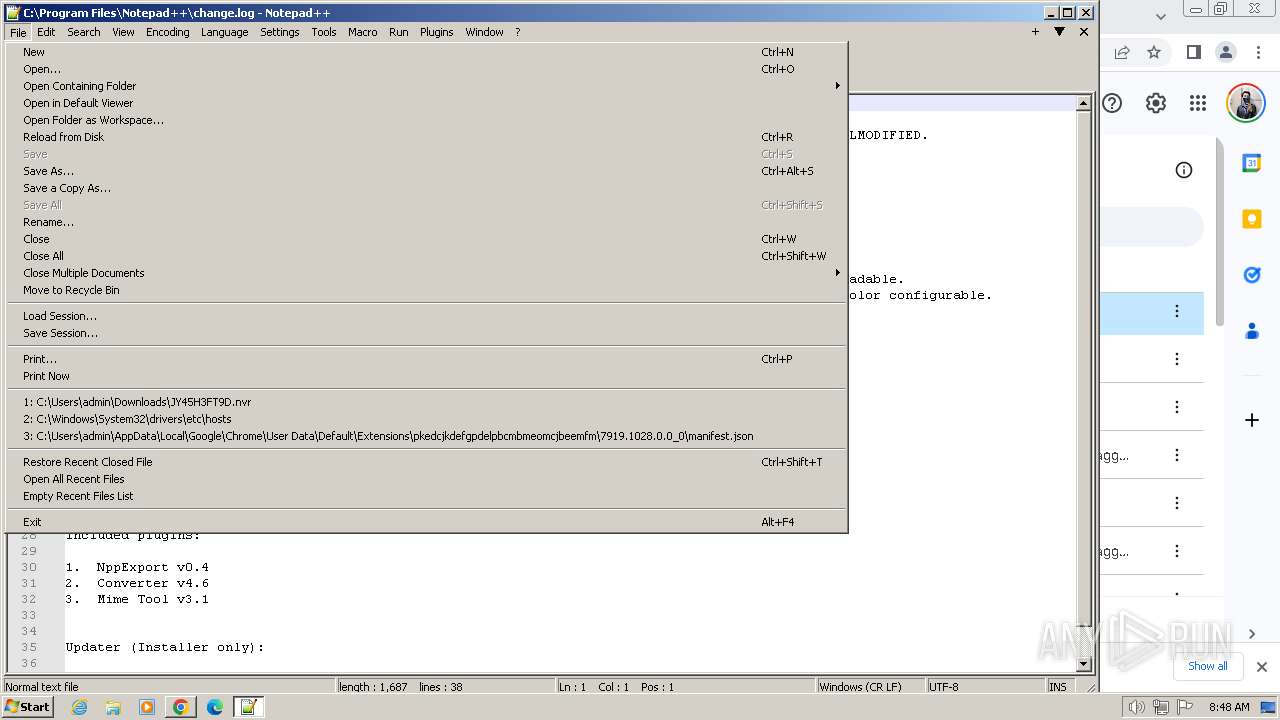
Task: Choose Save a Copy As...
Action: click(x=427, y=188)
